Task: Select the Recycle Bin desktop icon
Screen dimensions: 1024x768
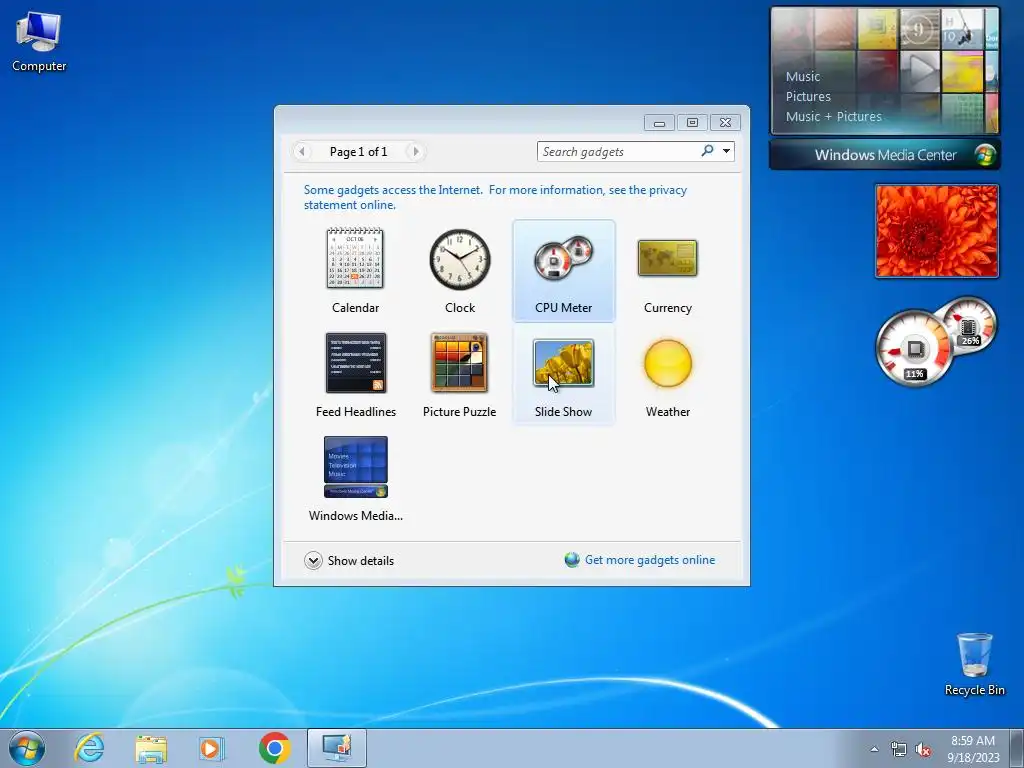Action: (974, 664)
